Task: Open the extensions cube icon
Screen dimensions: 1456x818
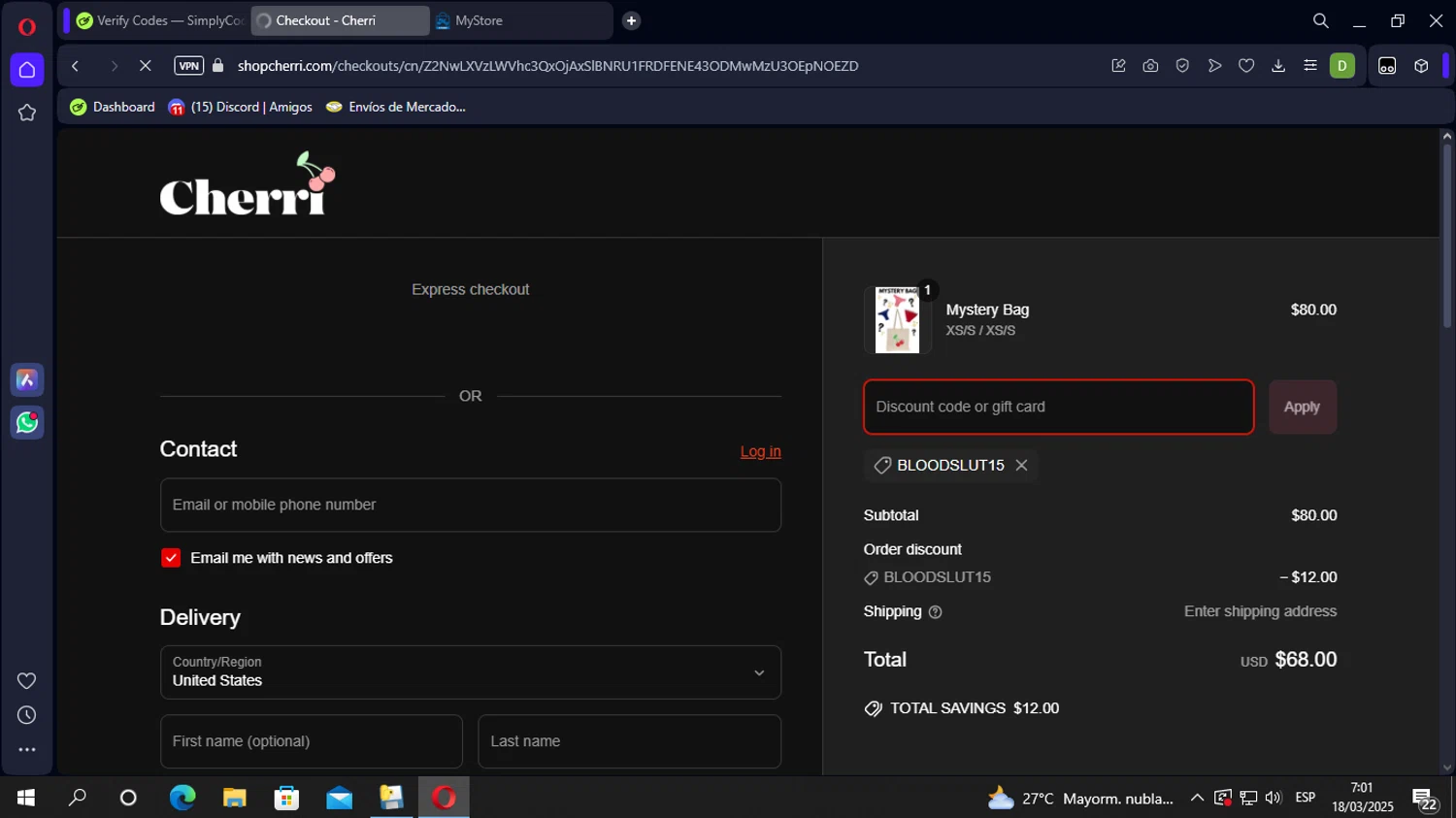Action: tap(1421, 66)
